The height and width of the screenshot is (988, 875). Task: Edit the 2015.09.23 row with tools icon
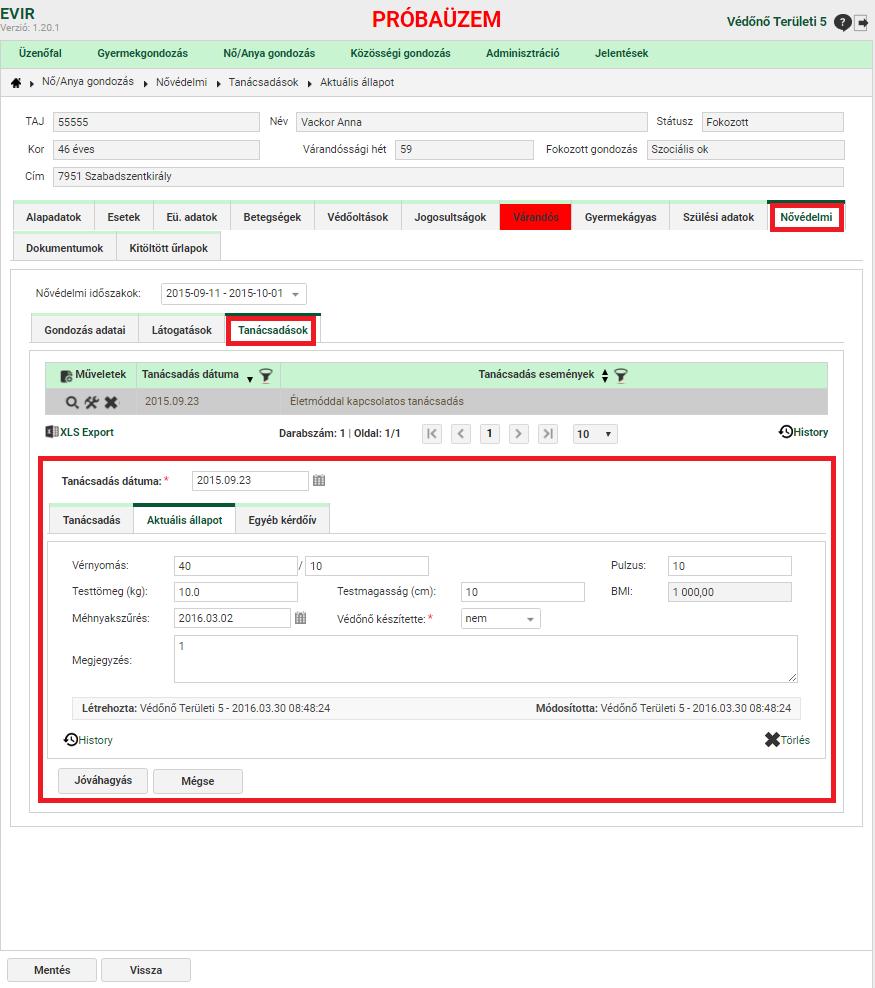coord(92,402)
